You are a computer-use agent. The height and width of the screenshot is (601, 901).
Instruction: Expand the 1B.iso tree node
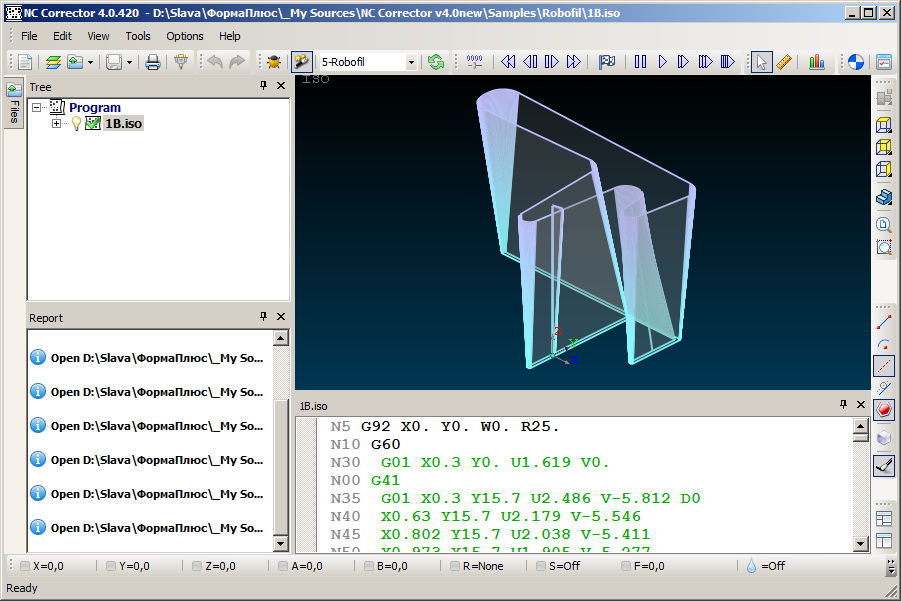(x=57, y=124)
